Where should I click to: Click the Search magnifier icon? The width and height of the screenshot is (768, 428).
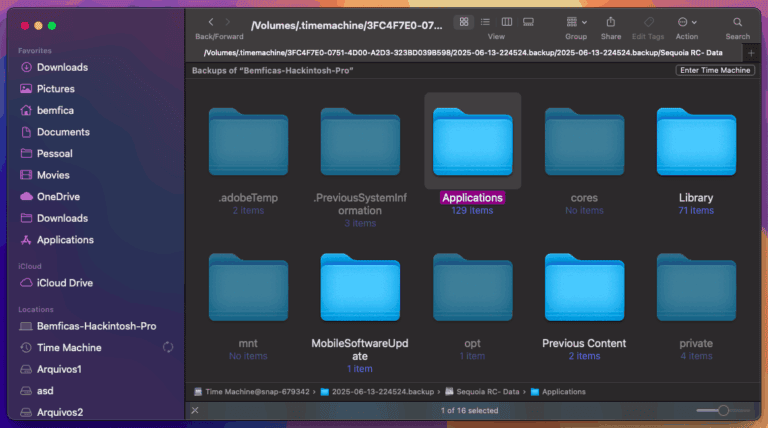pos(738,21)
